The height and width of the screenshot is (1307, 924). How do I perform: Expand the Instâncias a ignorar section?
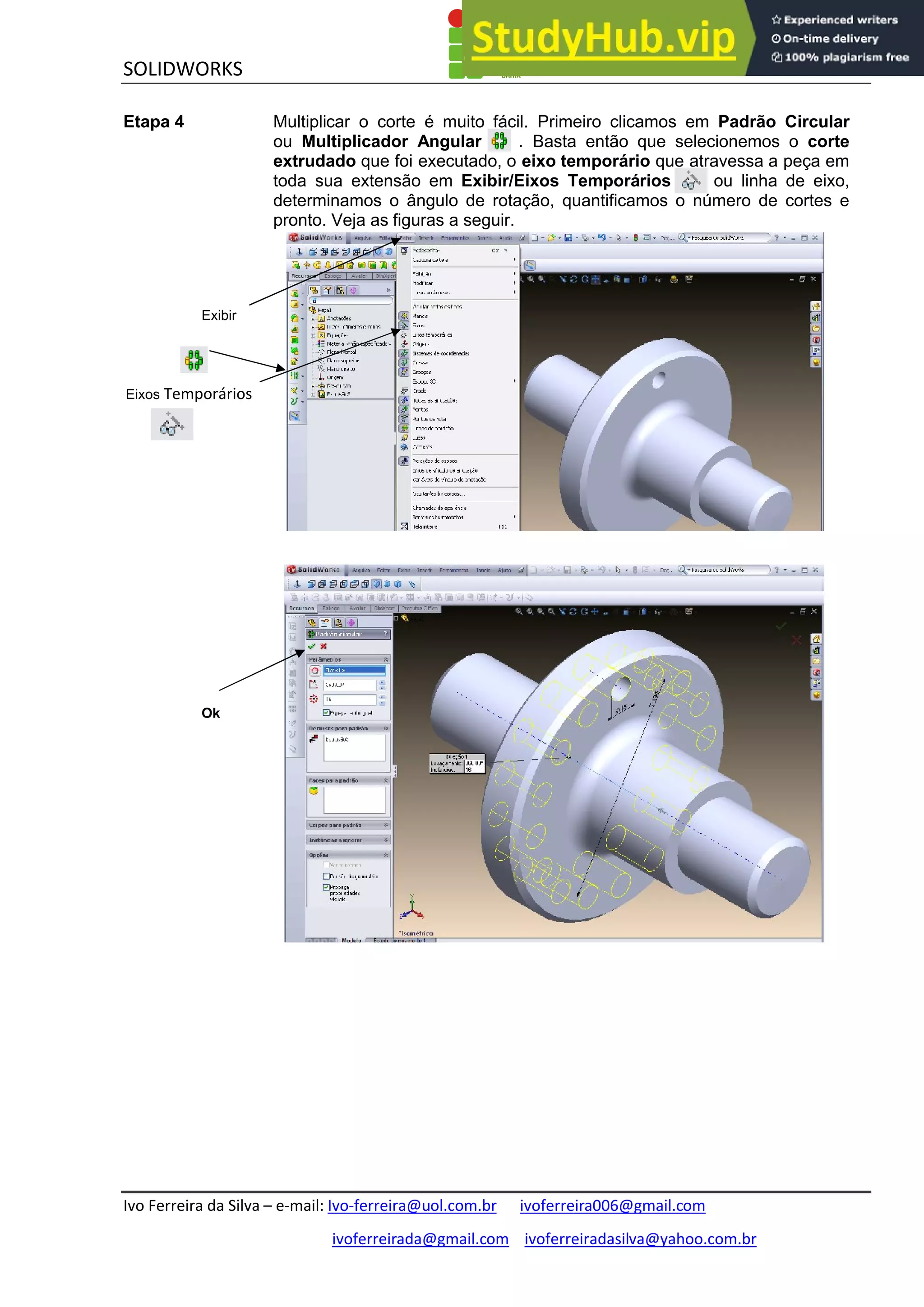point(386,839)
